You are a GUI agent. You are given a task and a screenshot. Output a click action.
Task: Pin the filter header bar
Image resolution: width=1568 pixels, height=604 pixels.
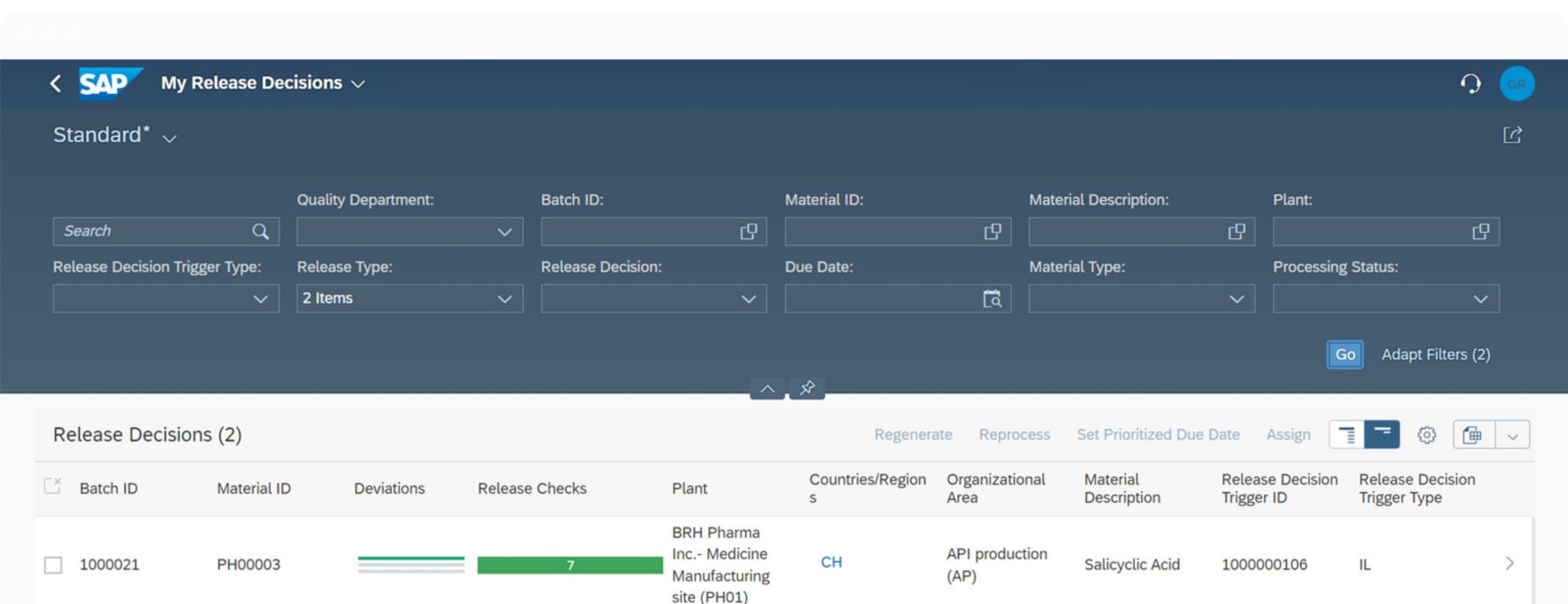pyautogui.click(x=807, y=388)
